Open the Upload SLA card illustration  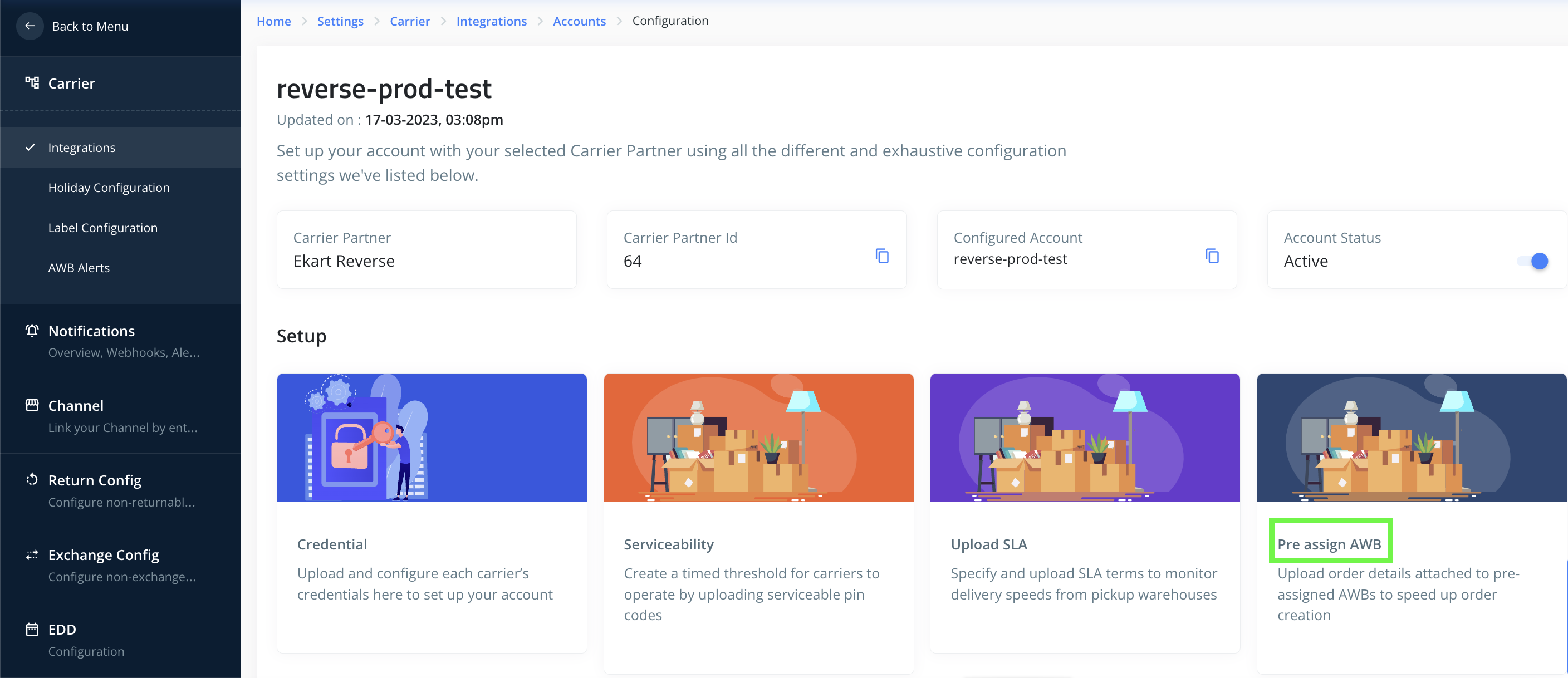click(1085, 438)
